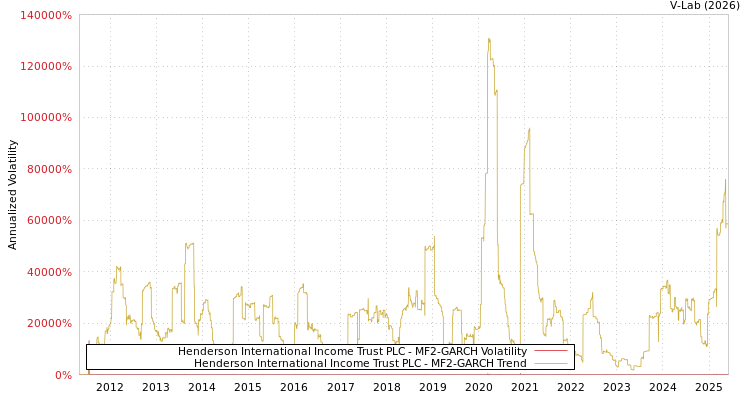This screenshot has width=750, height=400.
Task: Select the MF2-GARCH Trend legend label
Action: [360, 363]
